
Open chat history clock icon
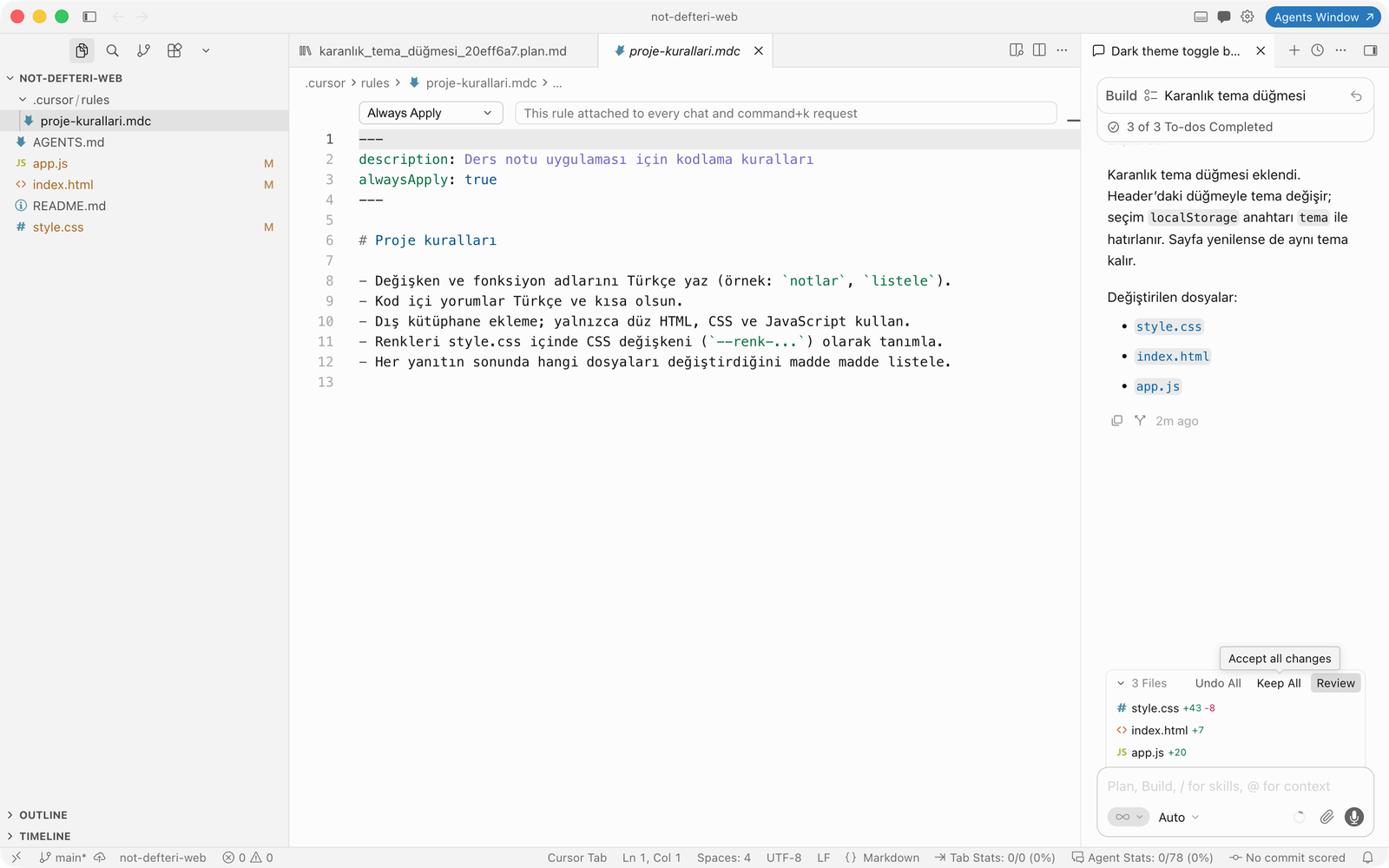(x=1318, y=50)
